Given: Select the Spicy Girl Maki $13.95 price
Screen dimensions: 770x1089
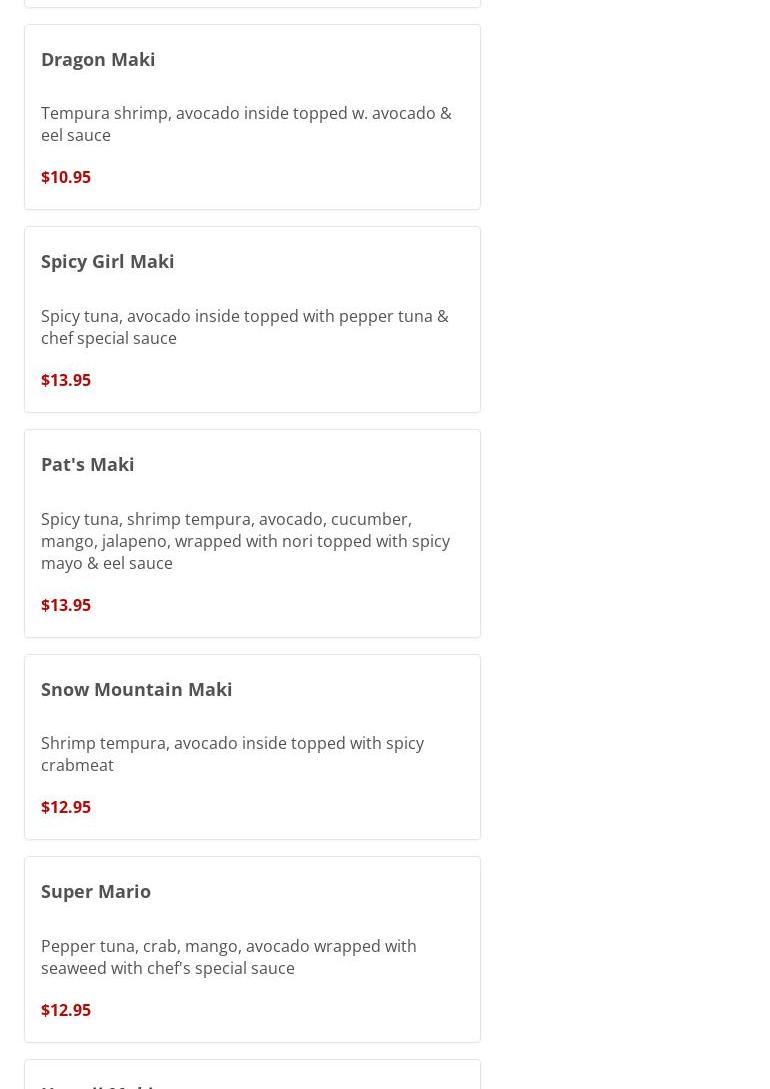Looking at the screenshot, I should 66,380.
